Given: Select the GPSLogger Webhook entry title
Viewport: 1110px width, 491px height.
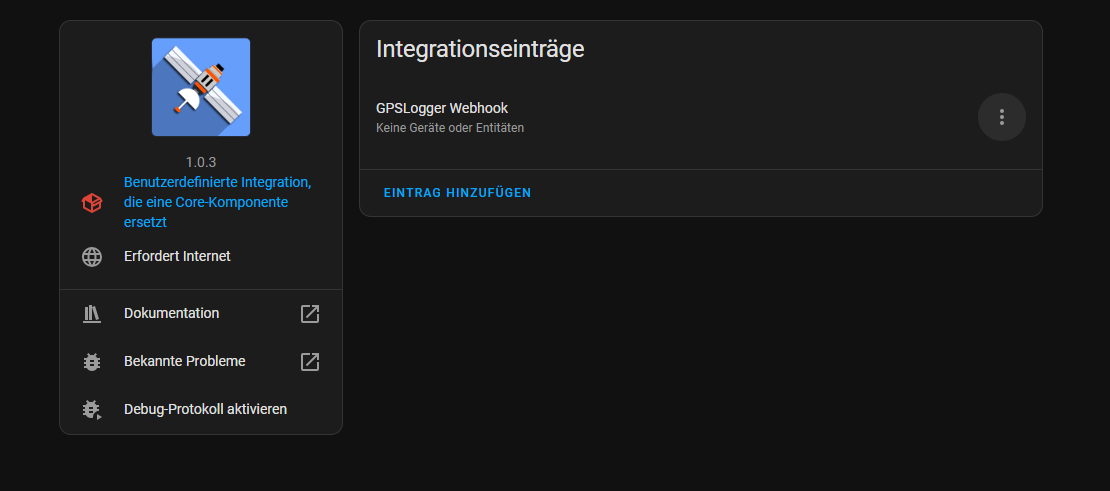Looking at the screenshot, I should pyautogui.click(x=442, y=108).
